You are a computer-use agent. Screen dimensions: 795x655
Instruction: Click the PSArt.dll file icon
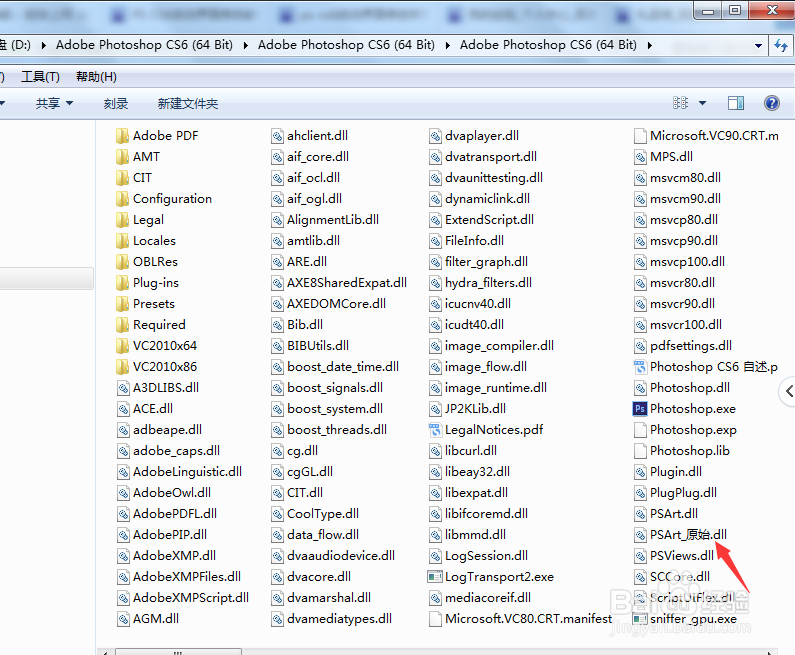pos(640,514)
